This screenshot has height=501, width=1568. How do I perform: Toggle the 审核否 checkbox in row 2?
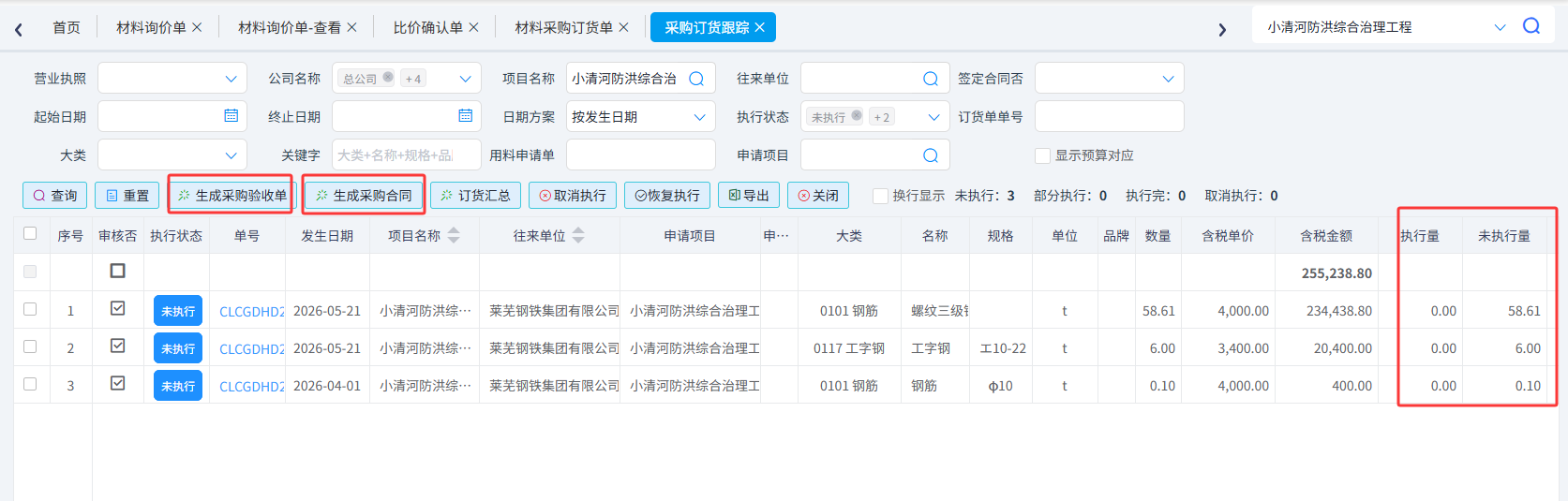point(118,345)
